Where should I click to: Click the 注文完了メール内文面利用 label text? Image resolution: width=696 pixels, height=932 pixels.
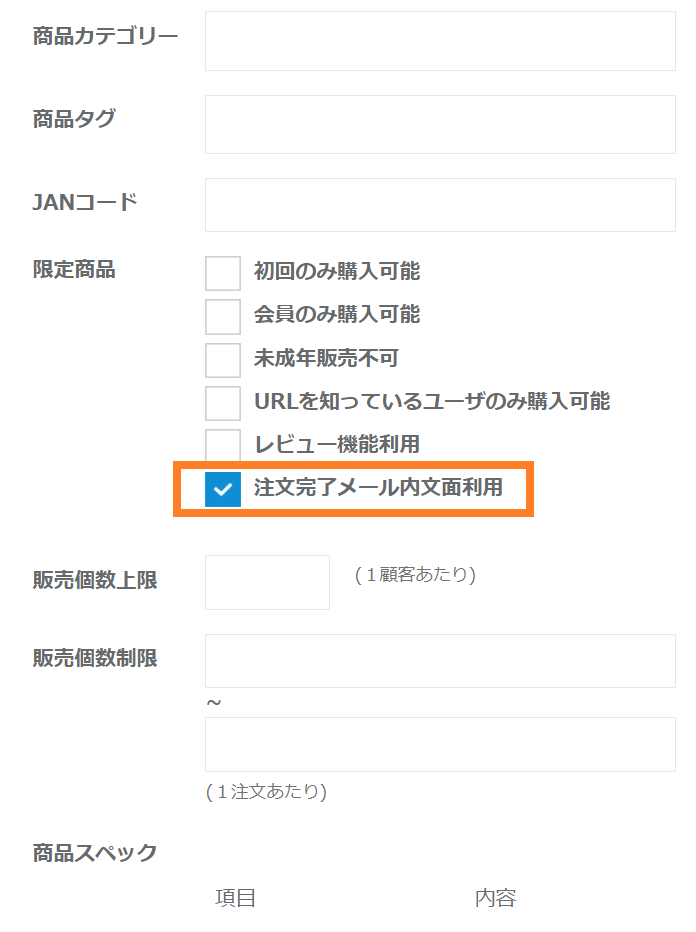point(378,489)
